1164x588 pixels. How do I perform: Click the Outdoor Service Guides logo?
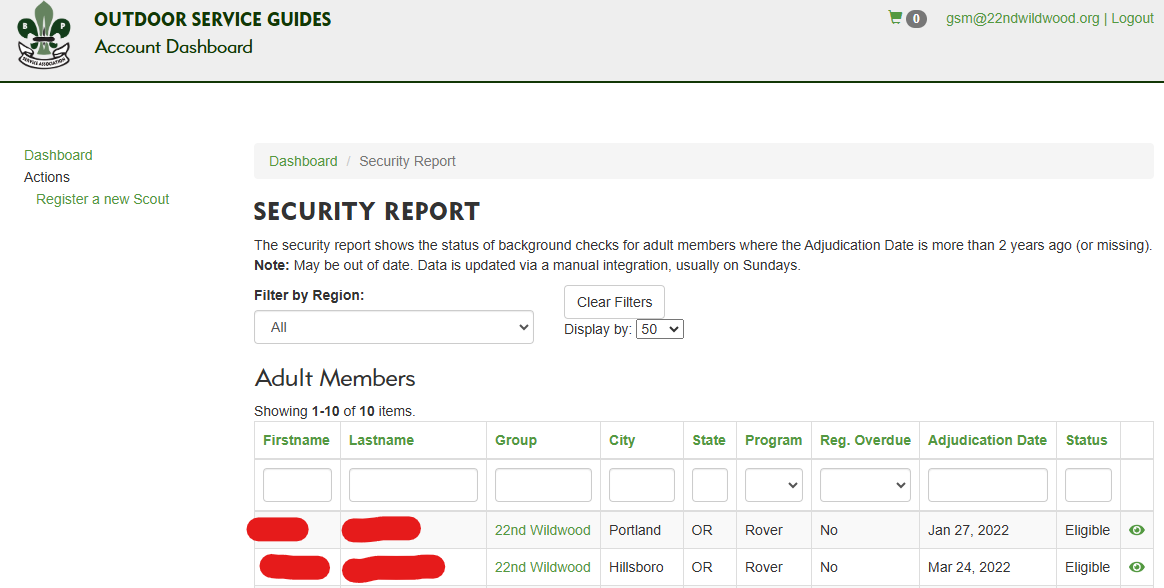point(44,35)
